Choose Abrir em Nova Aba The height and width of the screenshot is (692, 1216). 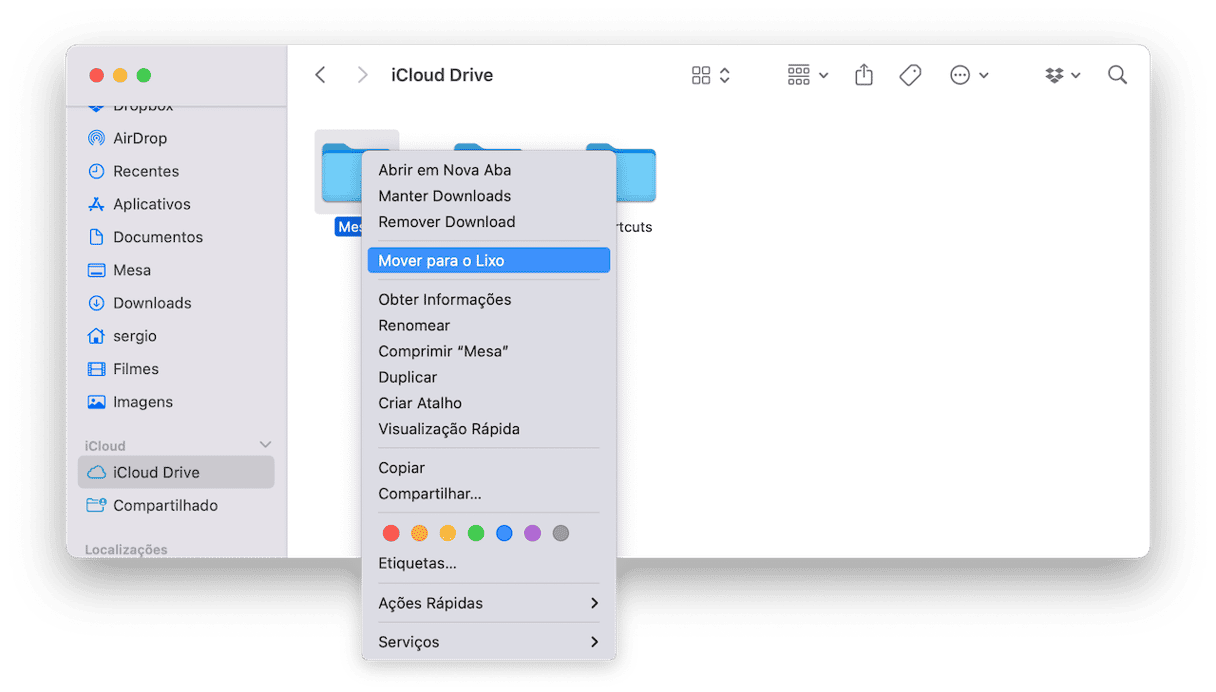point(488,170)
